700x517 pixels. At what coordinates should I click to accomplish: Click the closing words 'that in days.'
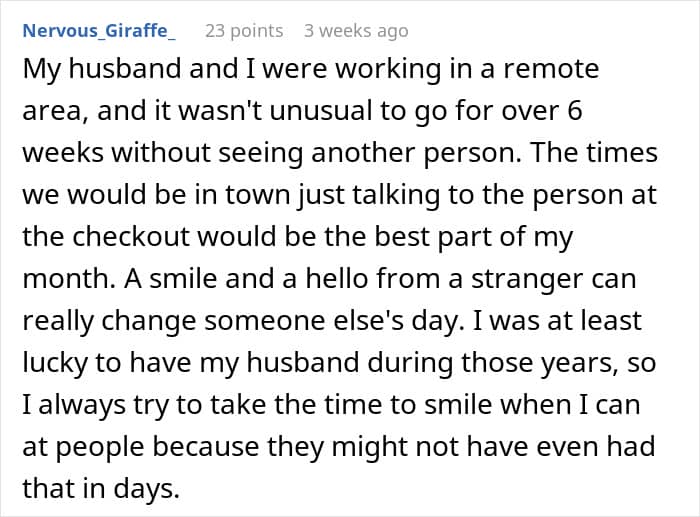pos(101,489)
